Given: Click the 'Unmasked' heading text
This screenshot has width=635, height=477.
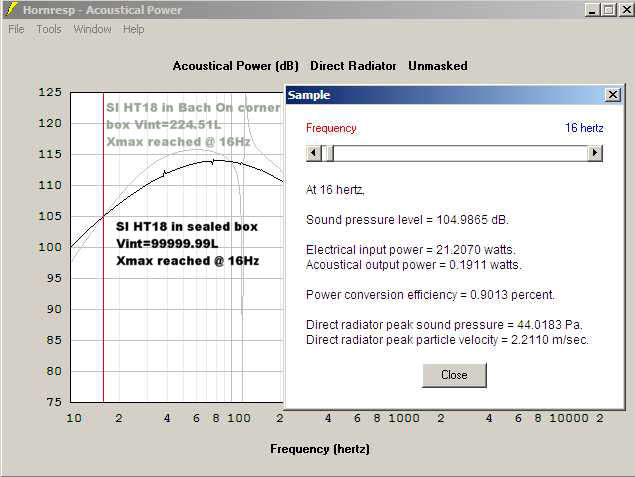Looking at the screenshot, I should pos(438,66).
